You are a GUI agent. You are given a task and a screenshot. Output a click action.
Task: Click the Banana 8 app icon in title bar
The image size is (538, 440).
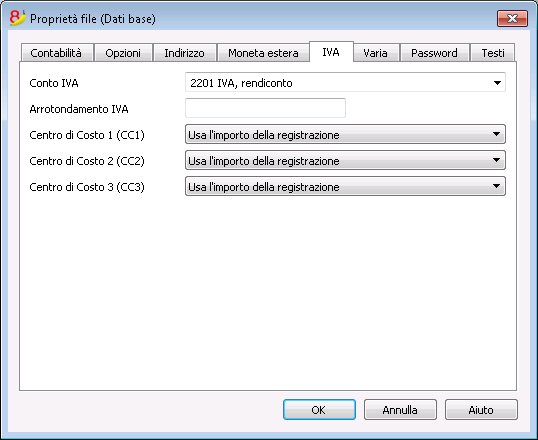click(17, 18)
